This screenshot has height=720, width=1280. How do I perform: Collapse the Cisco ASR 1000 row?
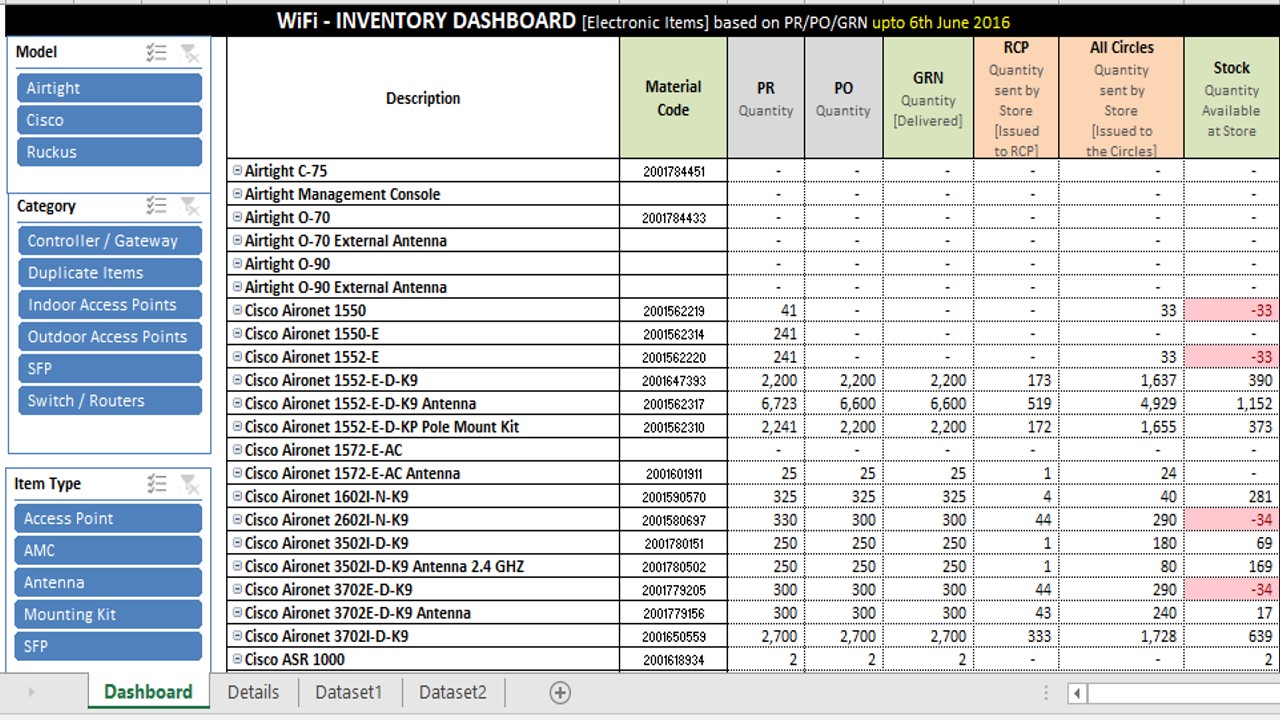tap(238, 659)
